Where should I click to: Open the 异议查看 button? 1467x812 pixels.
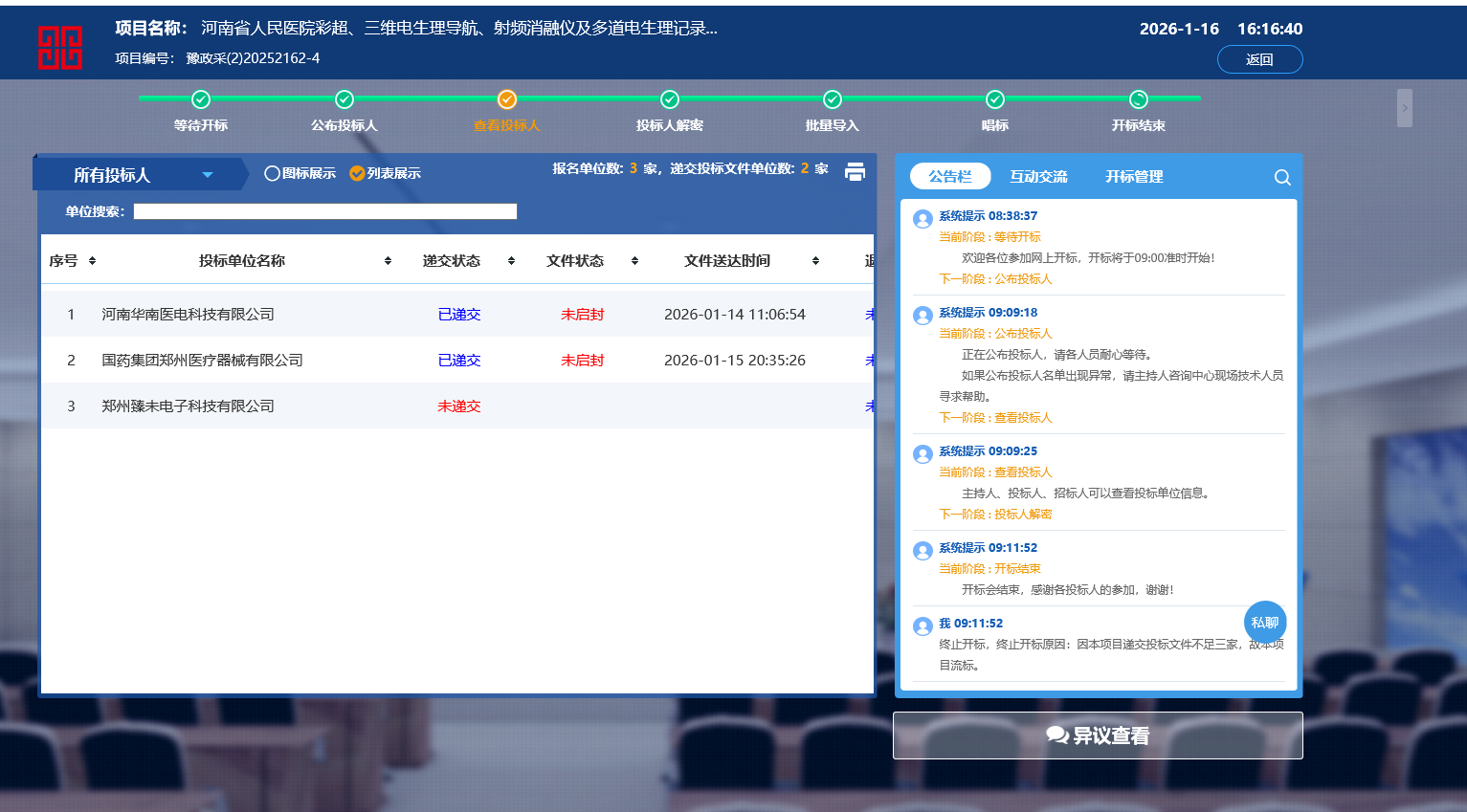[x=1098, y=735]
